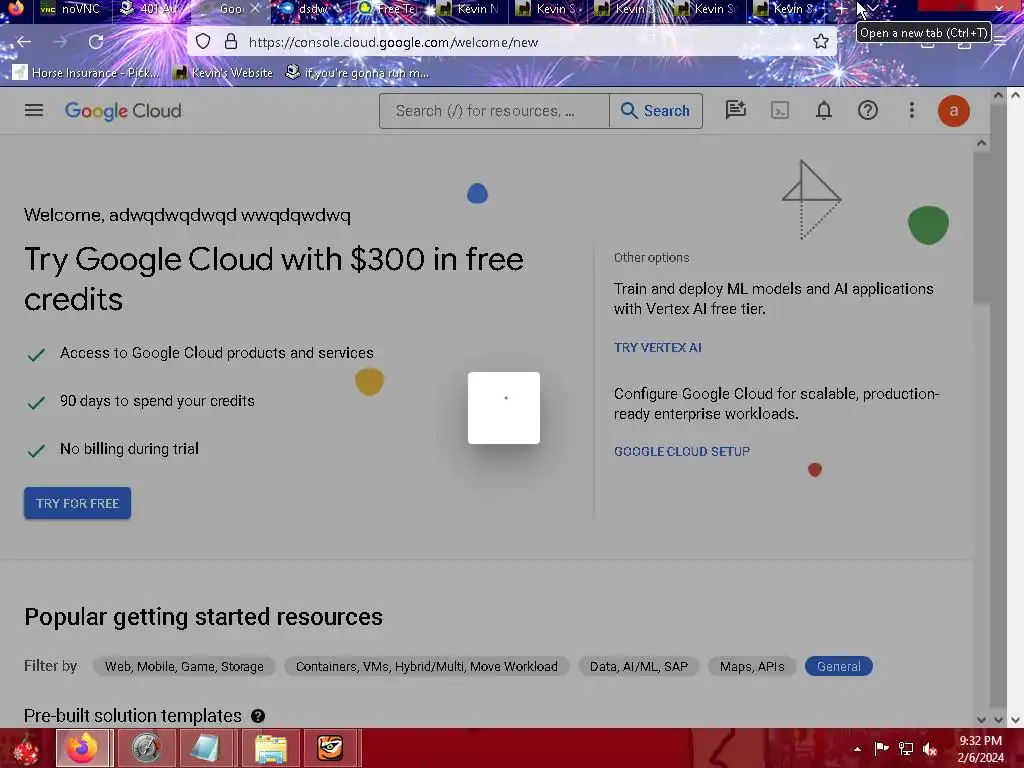1024x768 pixels.
Task: Open the tiger-face taskbar app
Action: pos(330,748)
